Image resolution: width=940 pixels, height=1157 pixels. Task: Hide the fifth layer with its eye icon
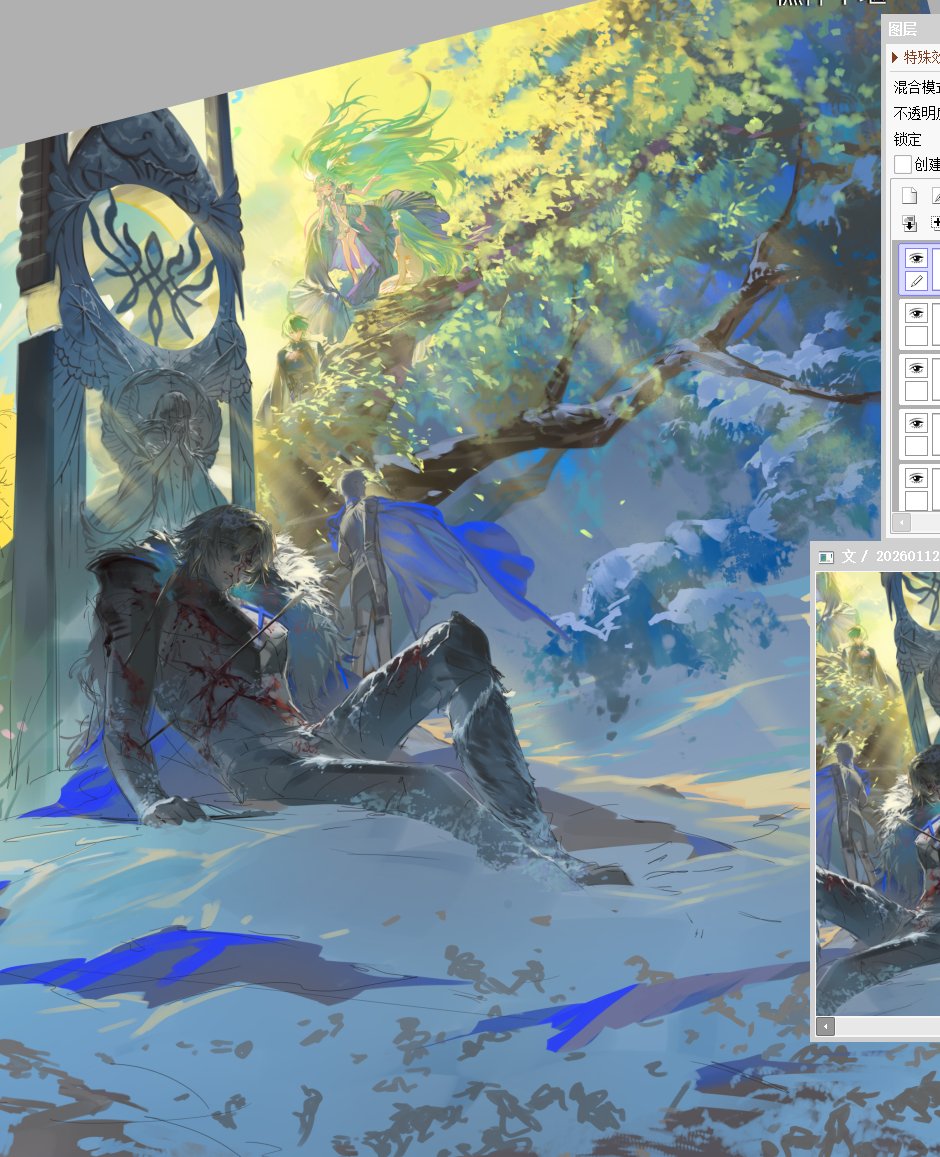pyautogui.click(x=916, y=478)
